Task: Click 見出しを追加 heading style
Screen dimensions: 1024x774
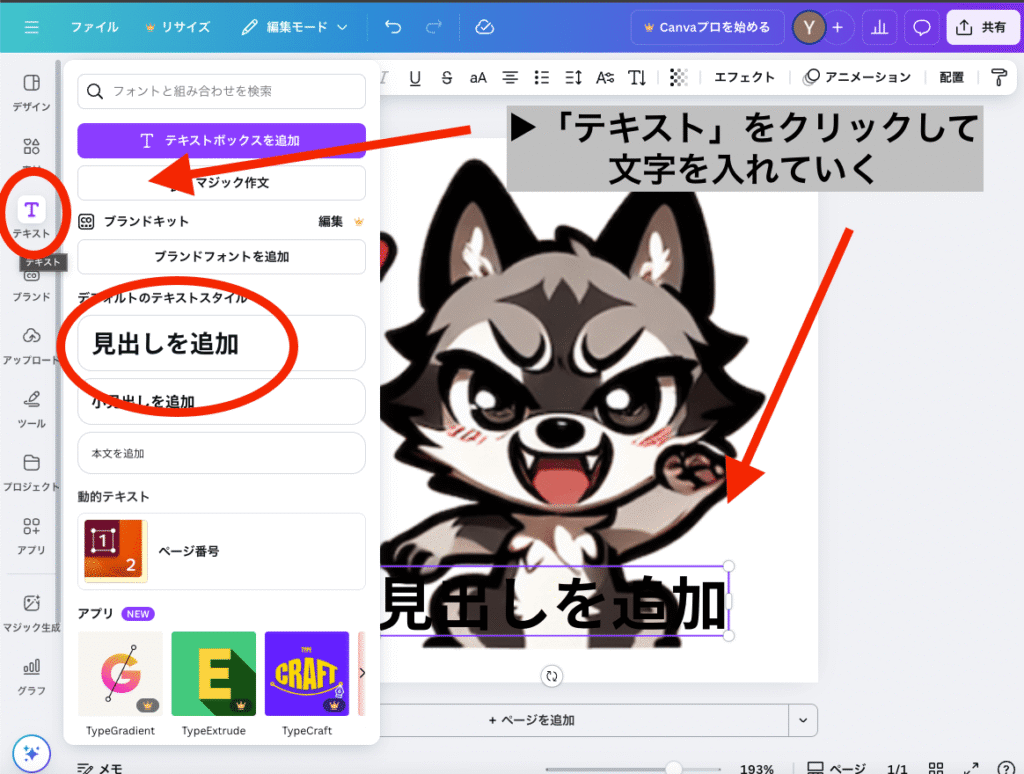Action: coord(221,343)
